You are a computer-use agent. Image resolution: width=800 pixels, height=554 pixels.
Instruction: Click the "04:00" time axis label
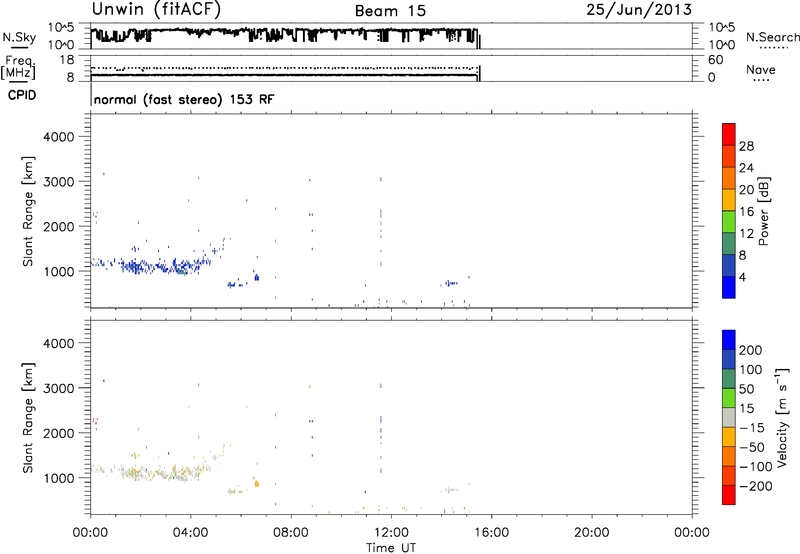pos(191,533)
